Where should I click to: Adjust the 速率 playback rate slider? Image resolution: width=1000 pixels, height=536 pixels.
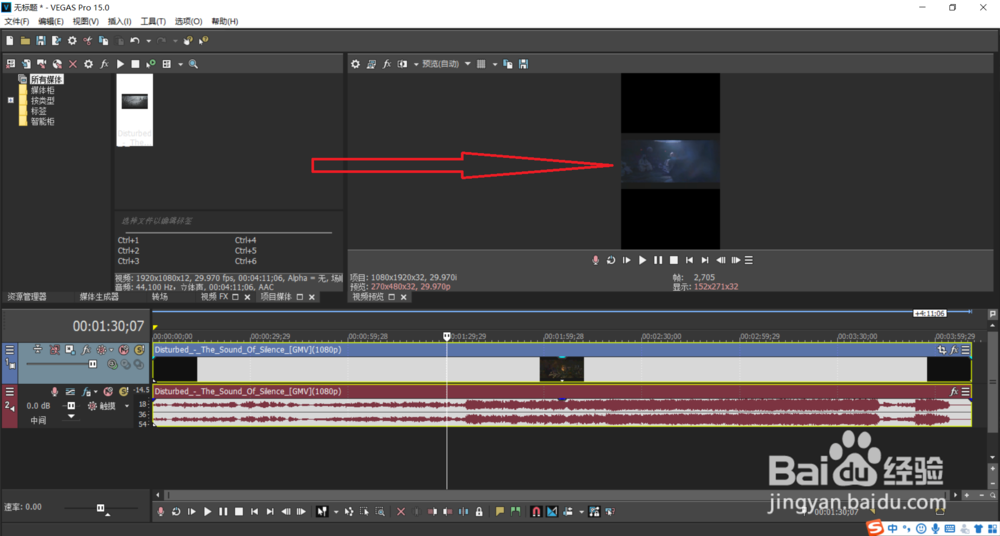pos(100,508)
